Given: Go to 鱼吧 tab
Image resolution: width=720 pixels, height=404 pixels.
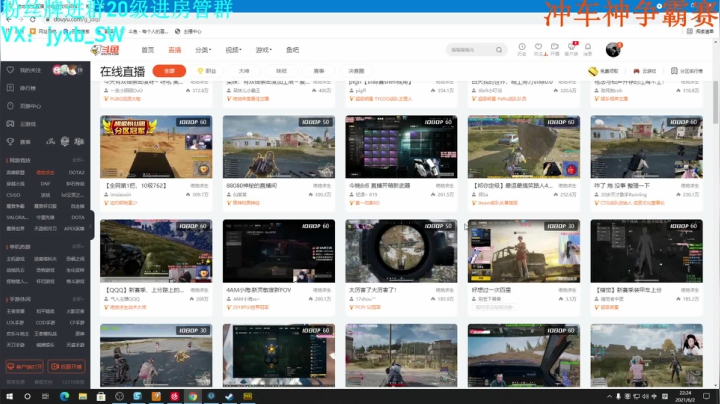Looking at the screenshot, I should pos(292,50).
